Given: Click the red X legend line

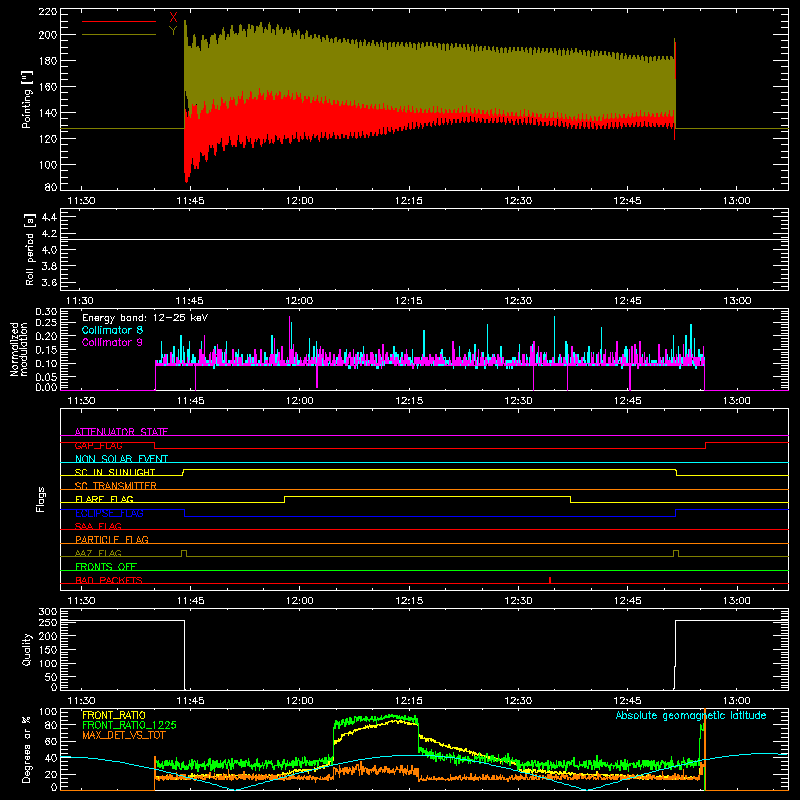Looking at the screenshot, I should pos(119,21).
